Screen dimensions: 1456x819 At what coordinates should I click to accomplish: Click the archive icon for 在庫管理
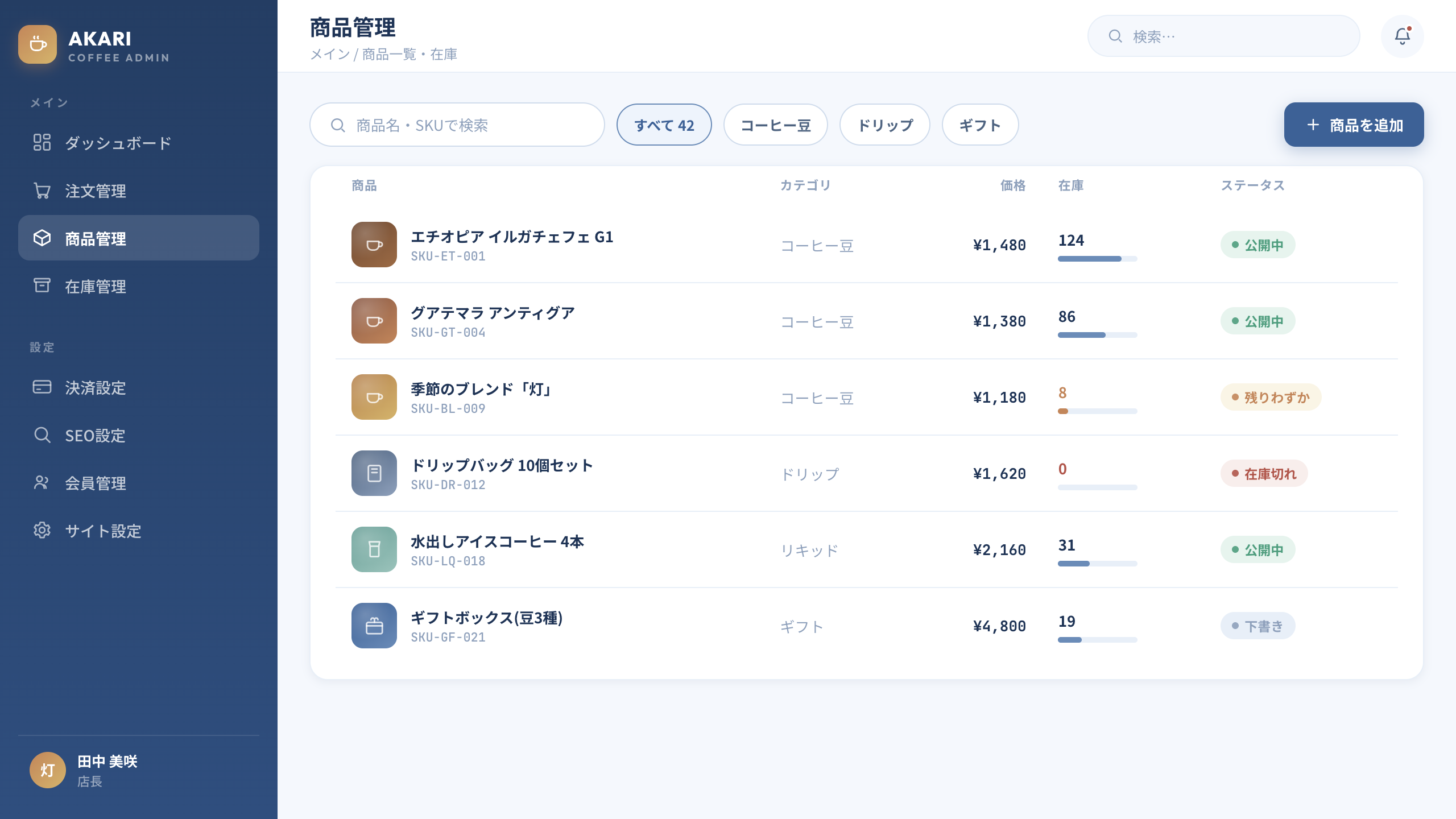tap(42, 286)
